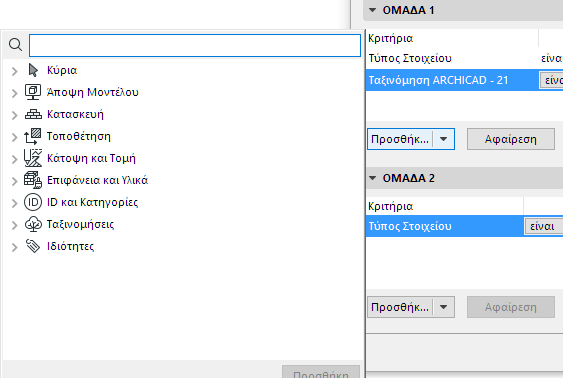Viewport: 563px width, 378px height.
Task: Click the Ιδιότητες tag icon
Action: (33, 246)
